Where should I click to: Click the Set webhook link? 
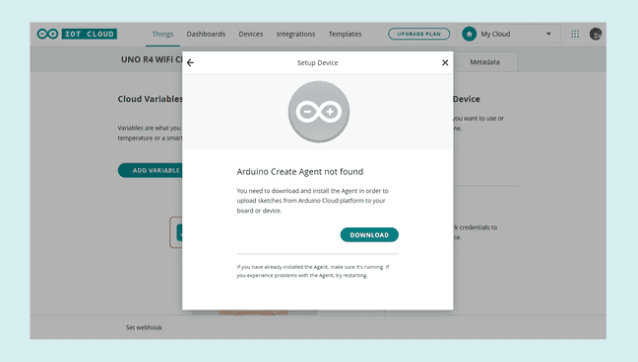pos(144,327)
